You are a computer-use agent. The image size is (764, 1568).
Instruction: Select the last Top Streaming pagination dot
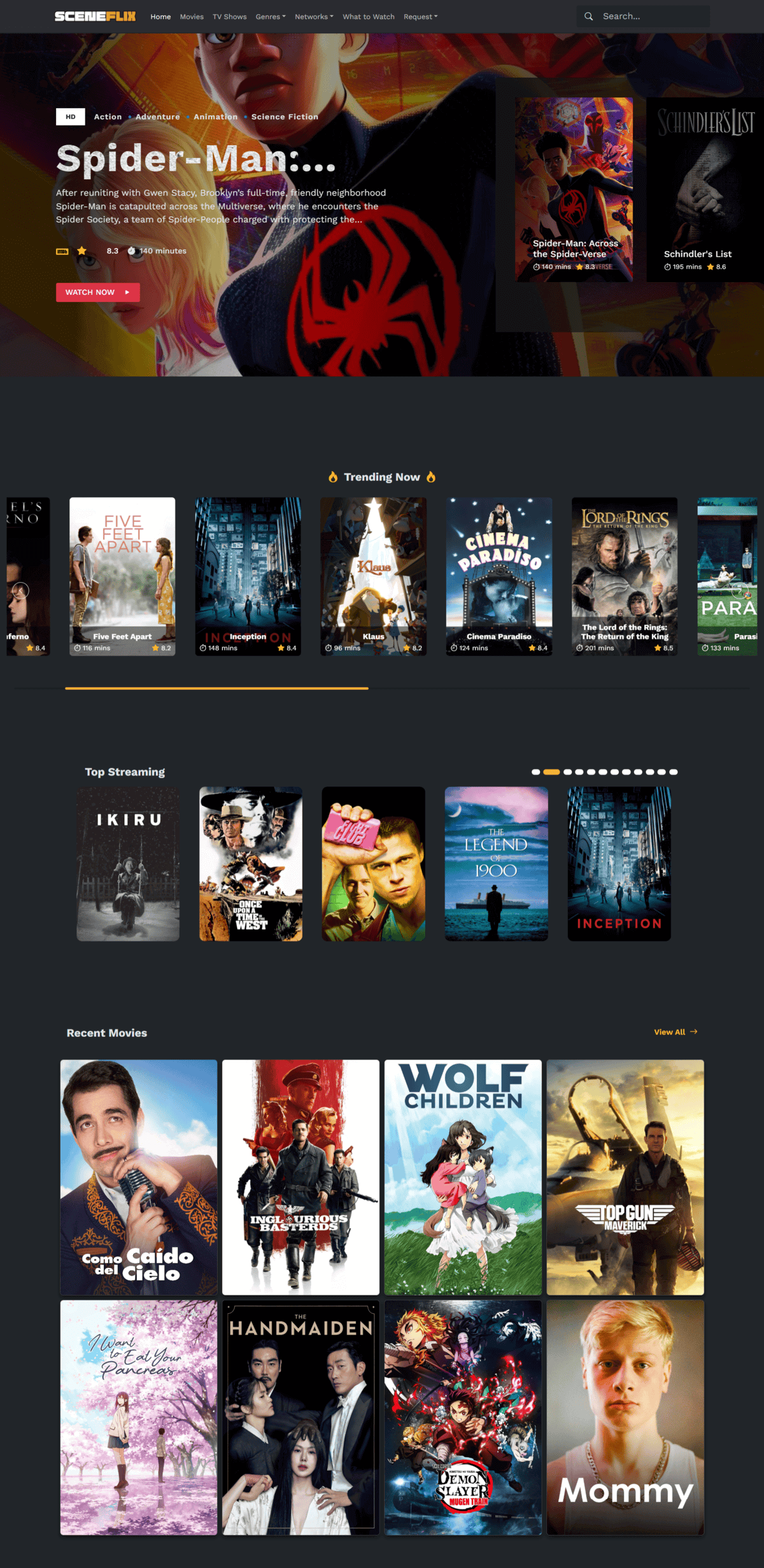pyautogui.click(x=674, y=772)
